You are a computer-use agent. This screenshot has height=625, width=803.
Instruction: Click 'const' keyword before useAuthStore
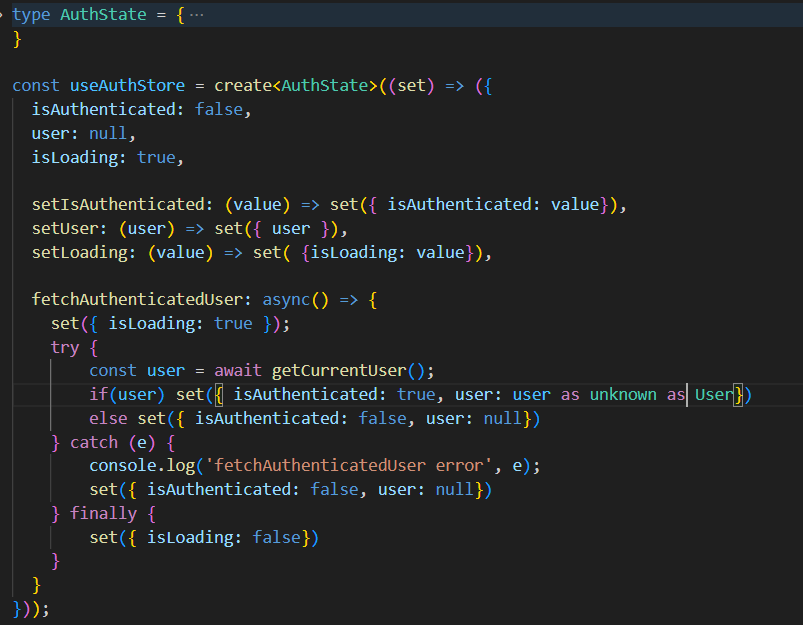tap(36, 85)
